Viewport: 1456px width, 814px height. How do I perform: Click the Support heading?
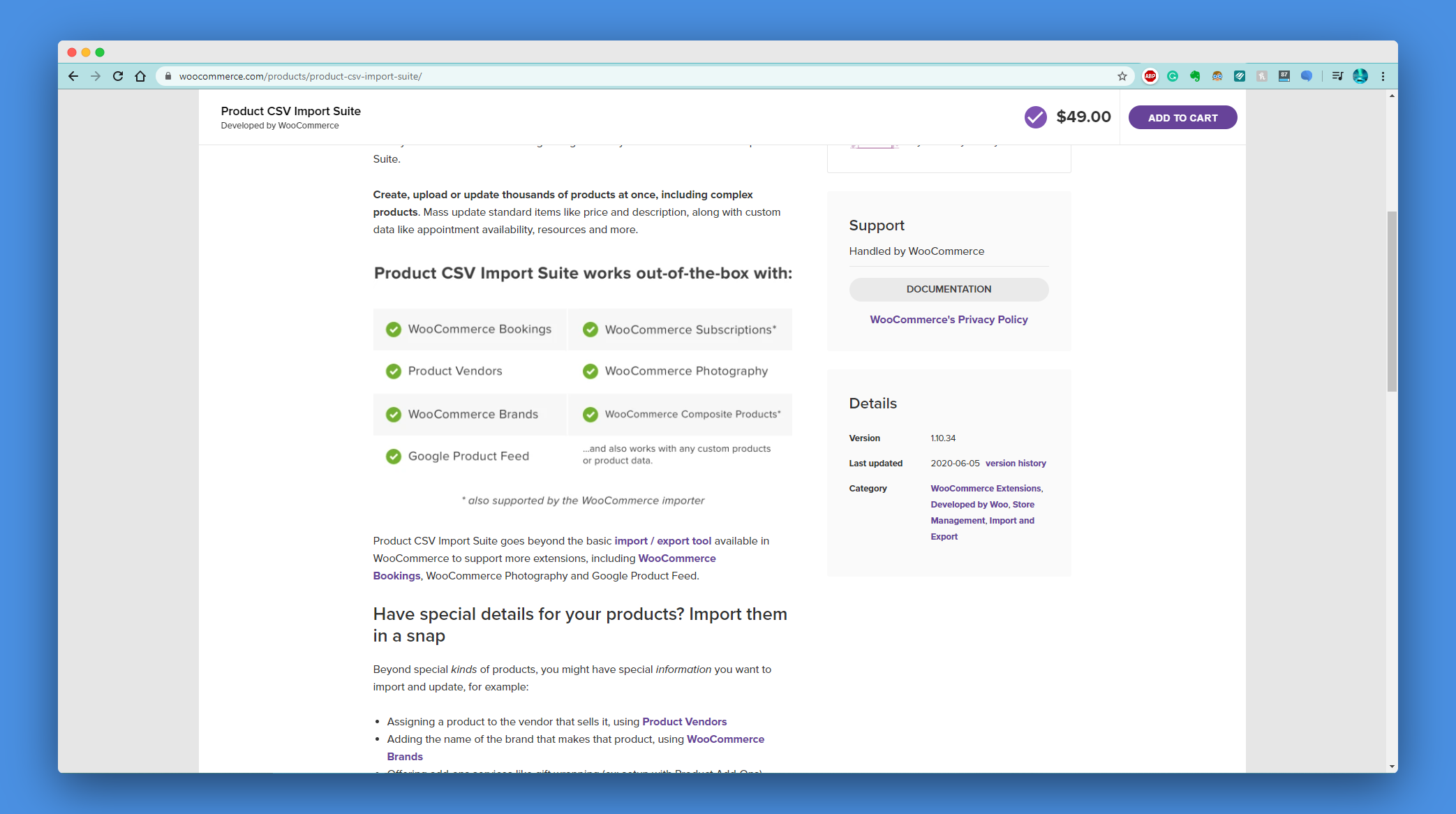tap(877, 225)
